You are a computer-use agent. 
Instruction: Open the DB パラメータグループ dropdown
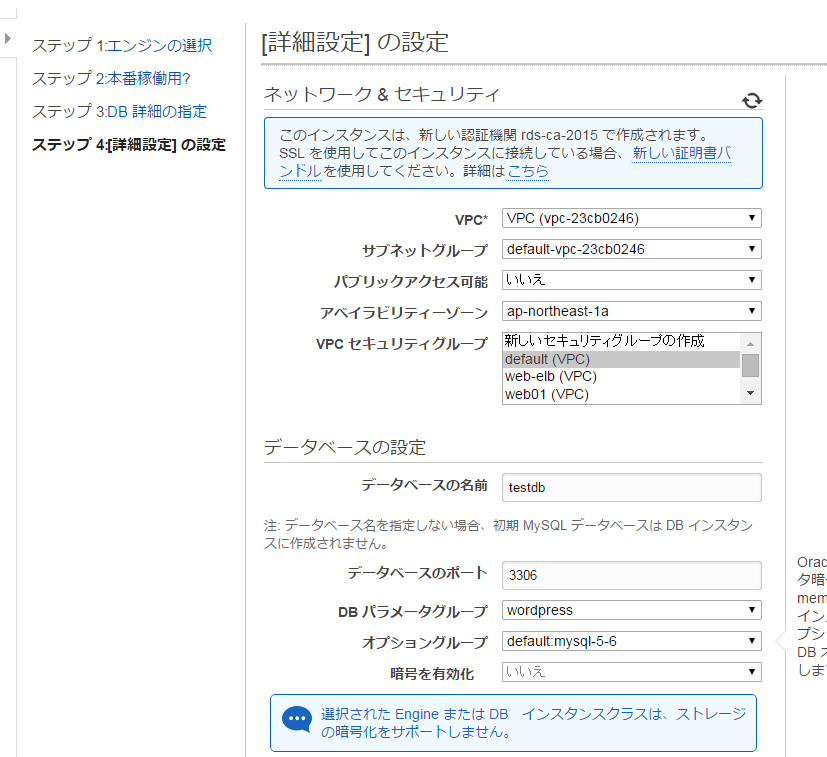631,610
